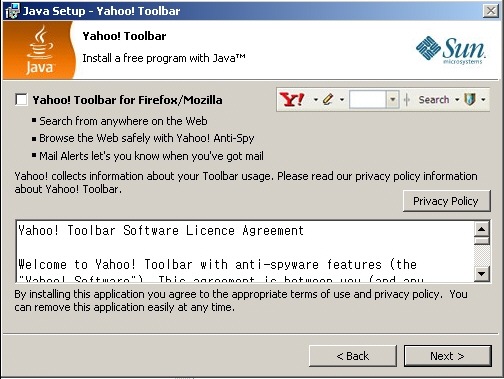
Task: Open the Privacy Policy button
Action: point(447,201)
